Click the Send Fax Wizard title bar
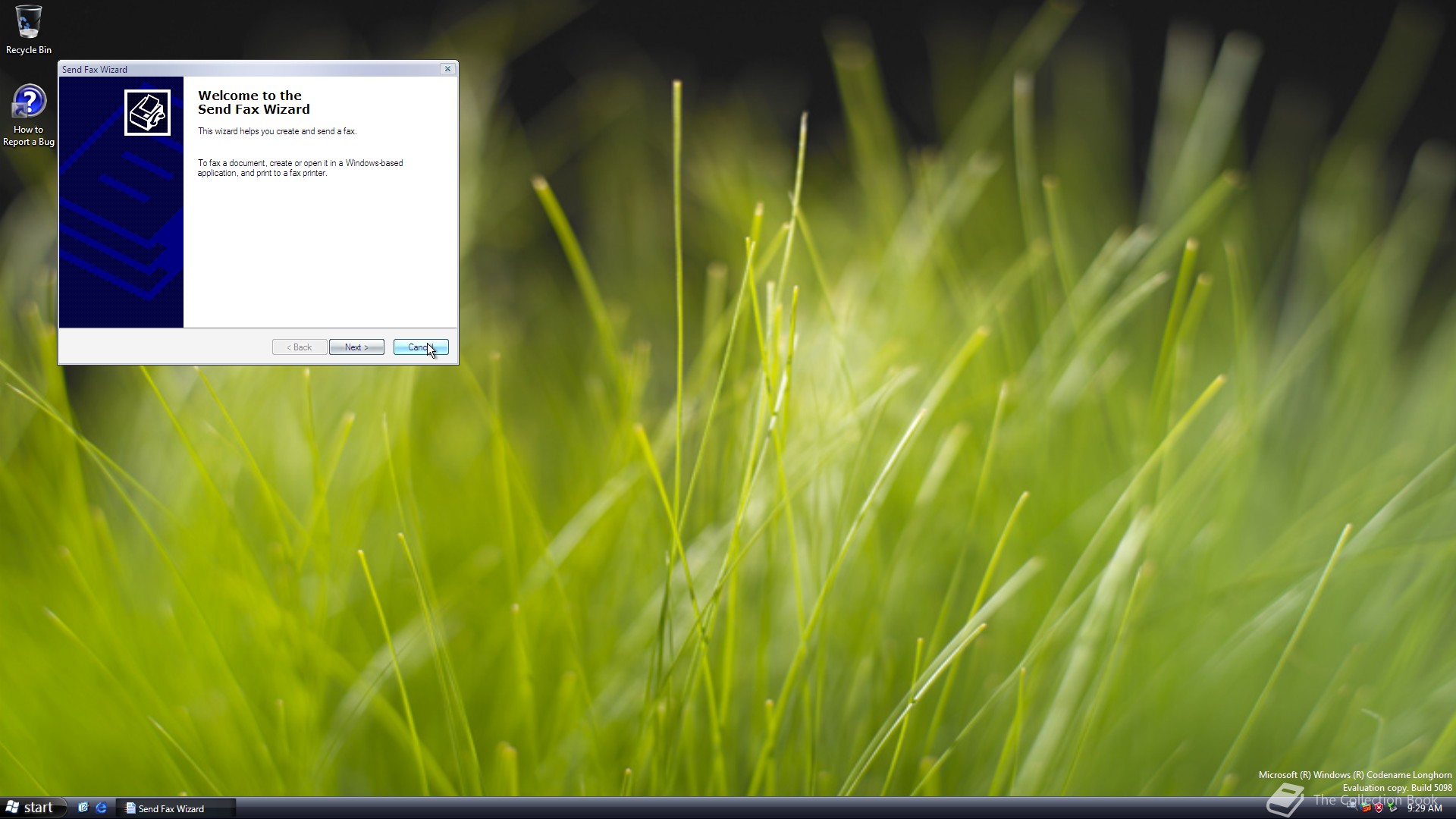The height and width of the screenshot is (819, 1456). (x=250, y=69)
